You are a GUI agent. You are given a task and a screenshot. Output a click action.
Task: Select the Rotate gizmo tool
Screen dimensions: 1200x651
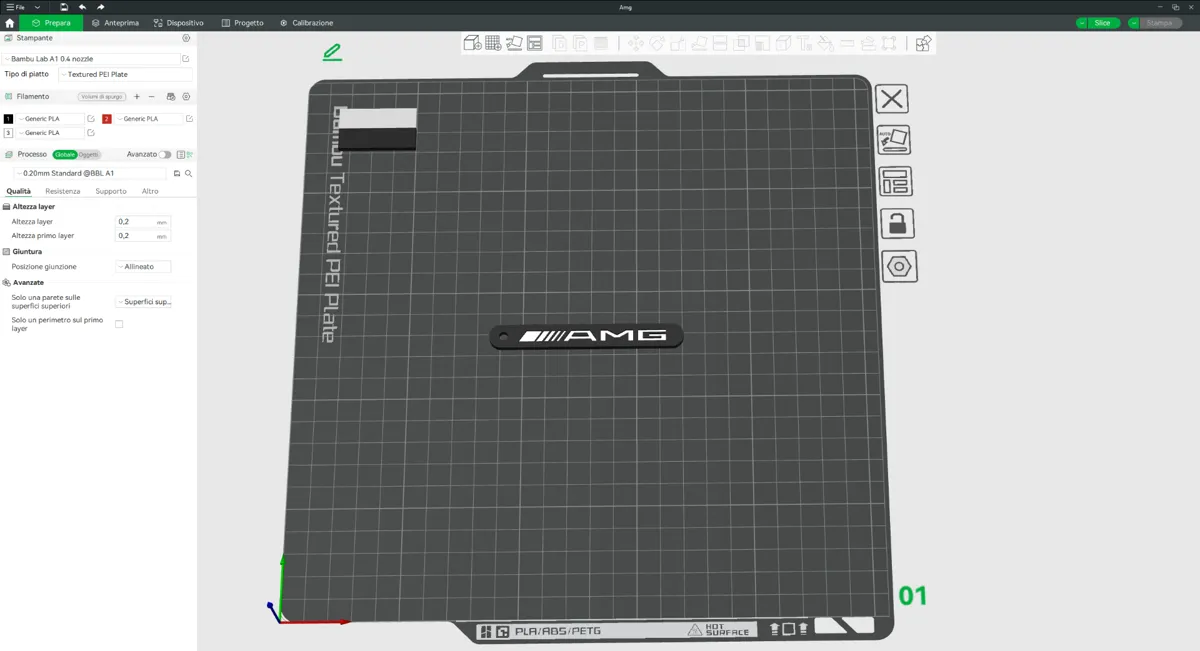pyautogui.click(x=657, y=43)
